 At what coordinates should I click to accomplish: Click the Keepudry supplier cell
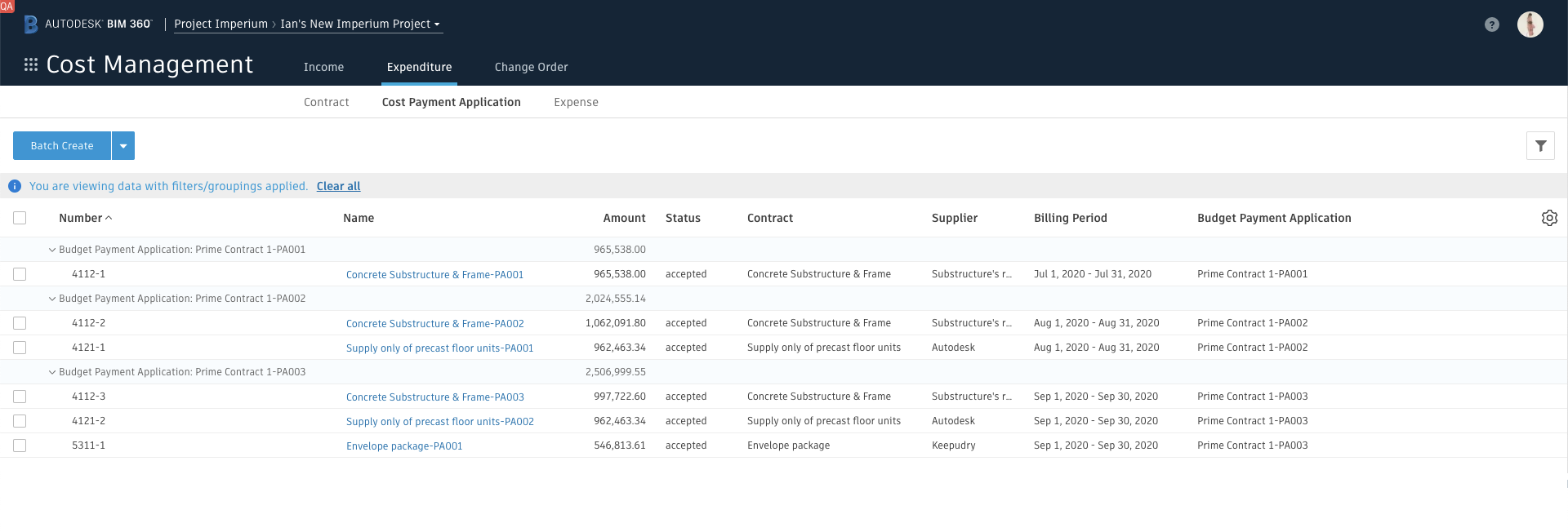coord(953,446)
